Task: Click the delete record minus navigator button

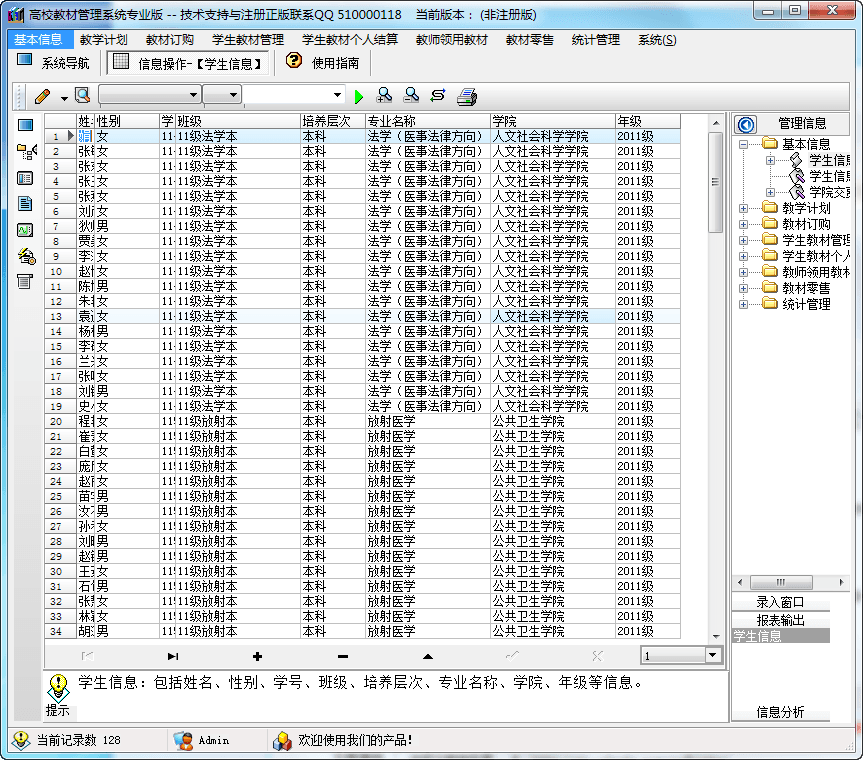Action: (x=342, y=656)
